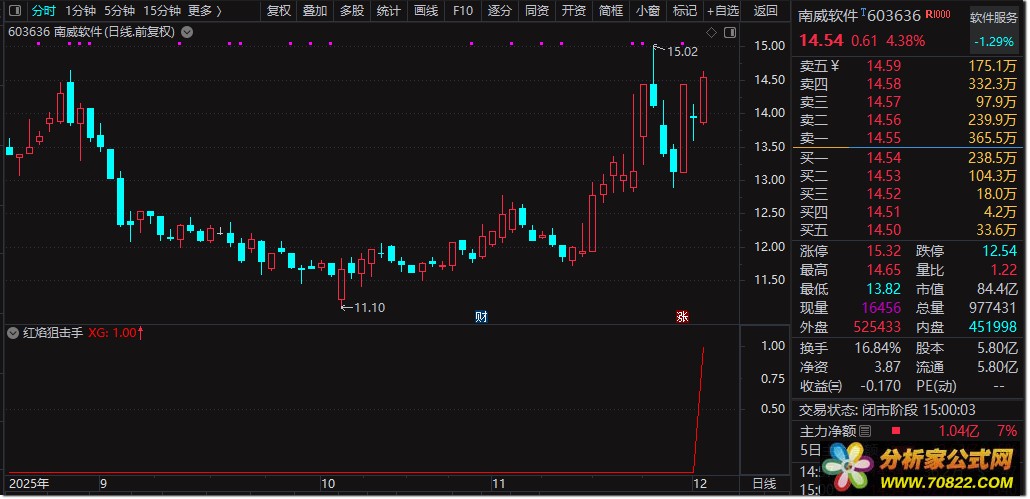
Task: Select the 买二 14.53 order row
Action: click(x=908, y=176)
